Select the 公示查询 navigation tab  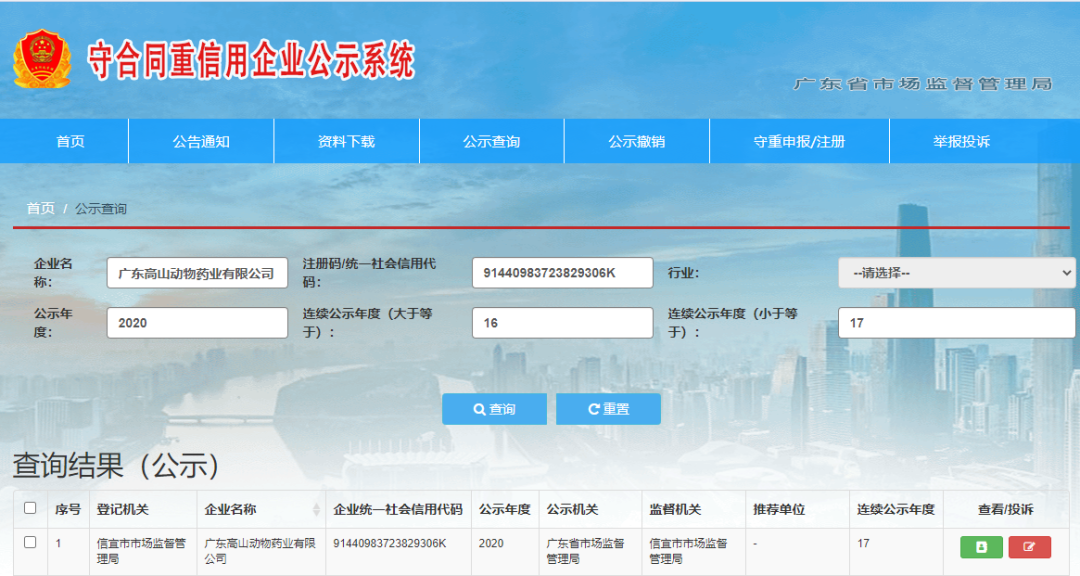(x=491, y=141)
